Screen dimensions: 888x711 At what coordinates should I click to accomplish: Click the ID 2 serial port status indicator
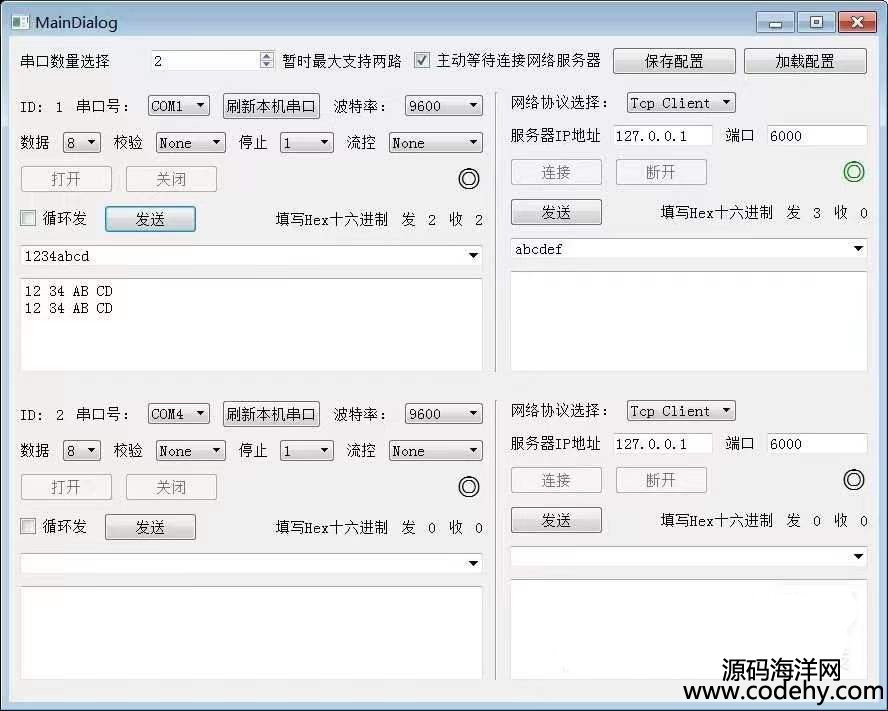point(468,487)
